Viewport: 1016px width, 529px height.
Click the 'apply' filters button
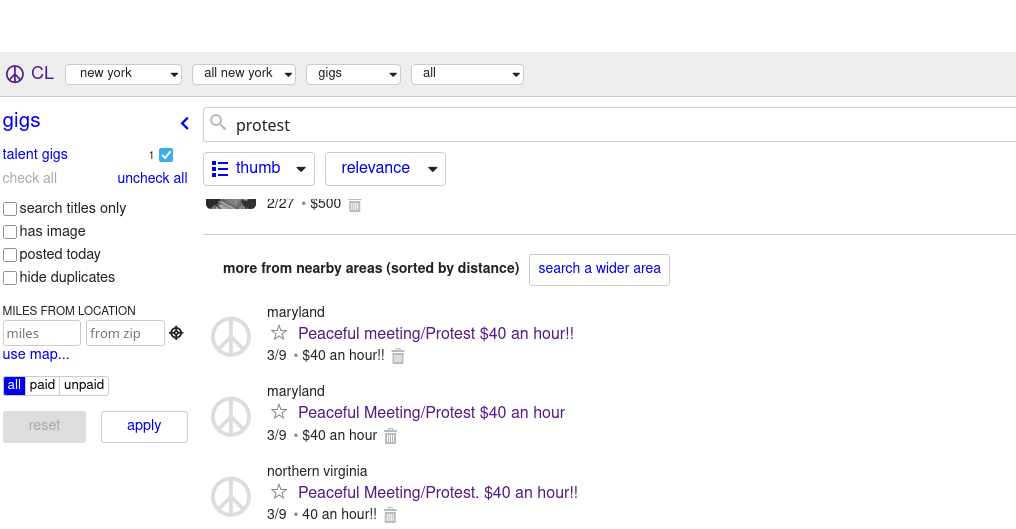(x=144, y=427)
